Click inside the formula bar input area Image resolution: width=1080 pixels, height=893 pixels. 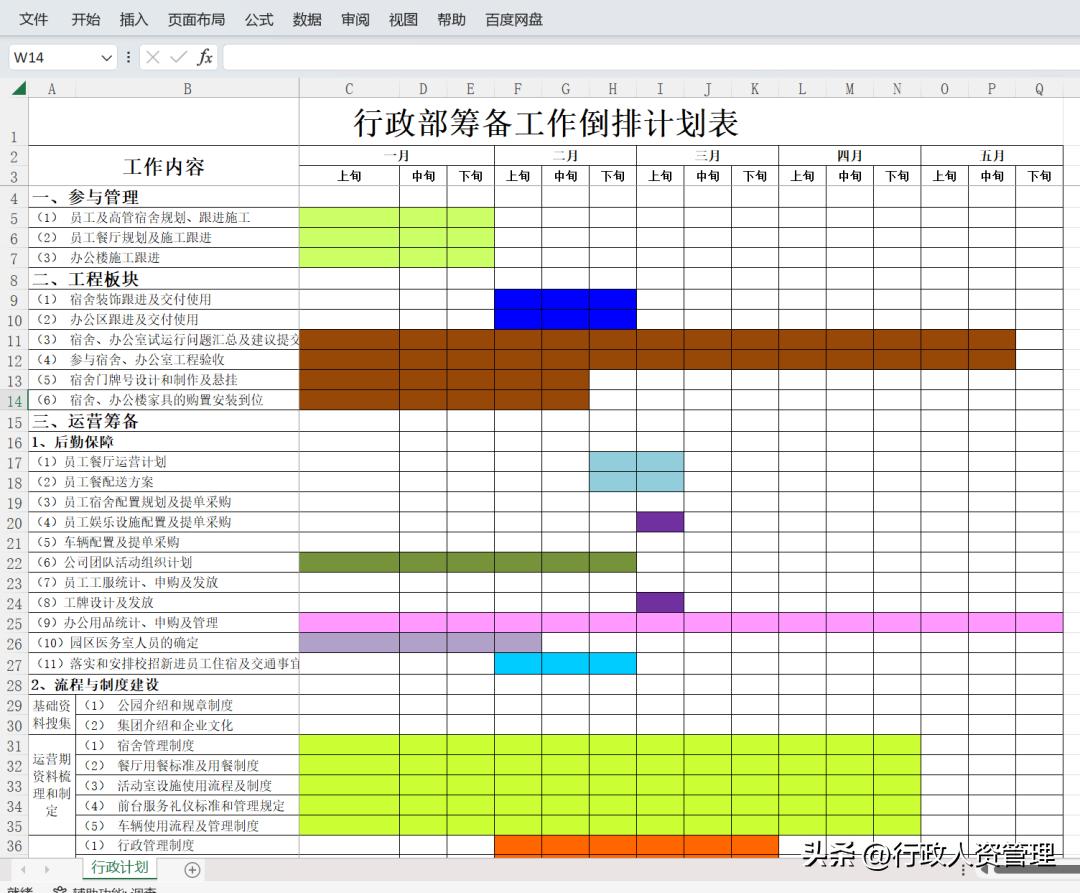pyautogui.click(x=500, y=57)
